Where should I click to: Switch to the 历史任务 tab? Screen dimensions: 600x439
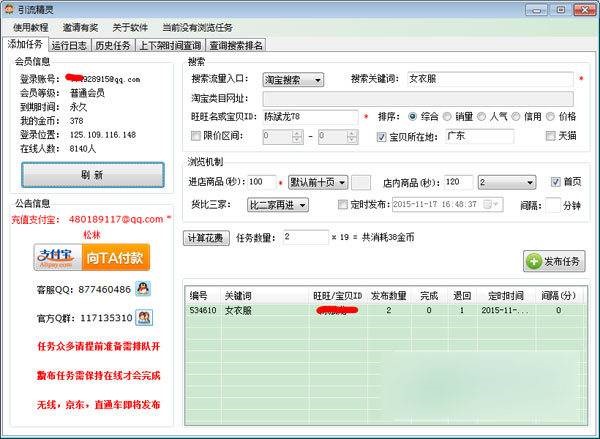[x=115, y=45]
